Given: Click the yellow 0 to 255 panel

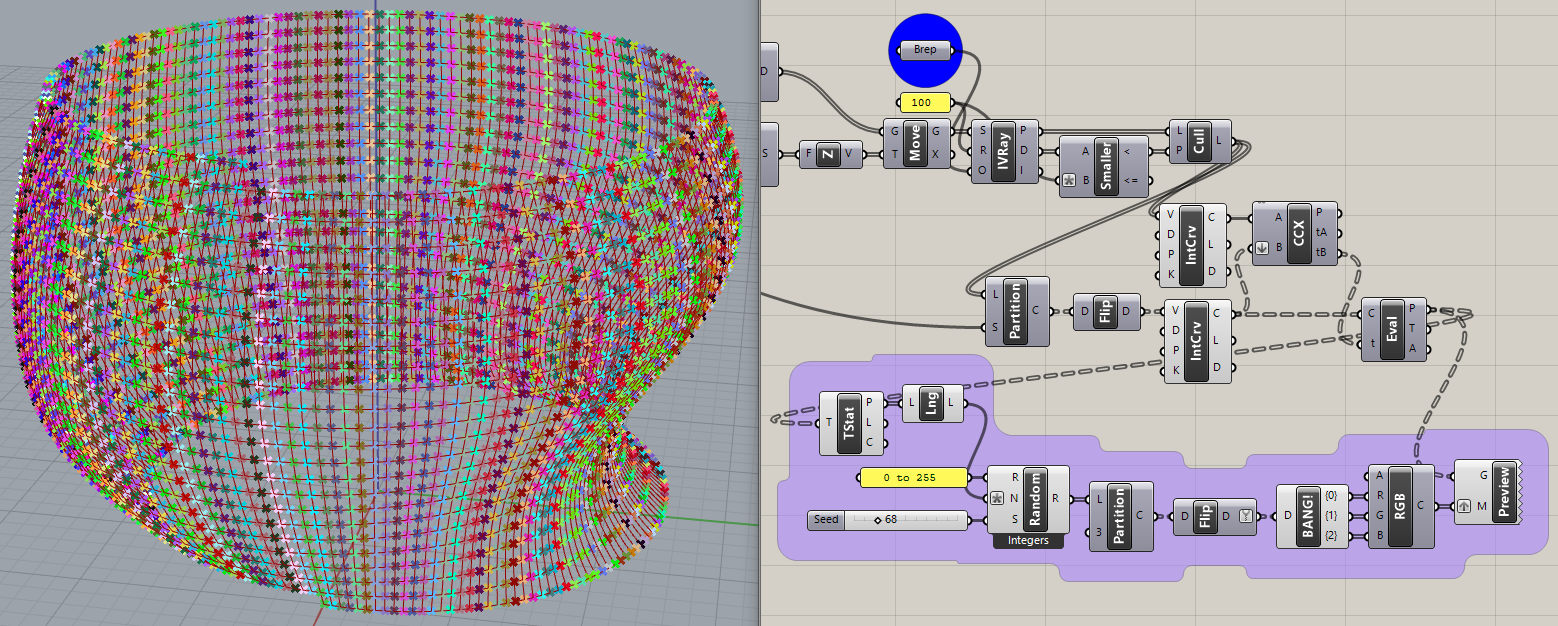Looking at the screenshot, I should click(x=914, y=477).
